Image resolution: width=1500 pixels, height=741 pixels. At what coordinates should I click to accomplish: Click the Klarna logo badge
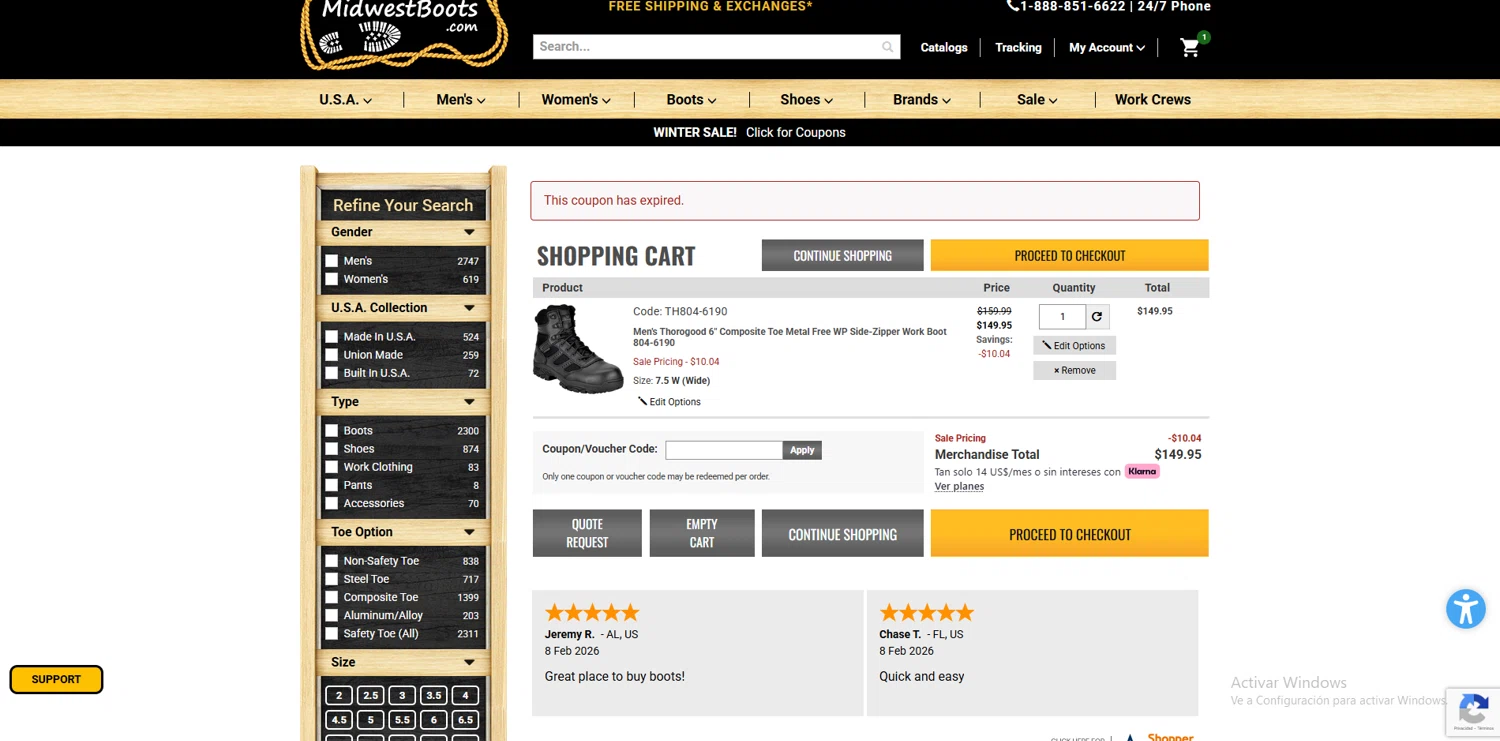(1142, 471)
